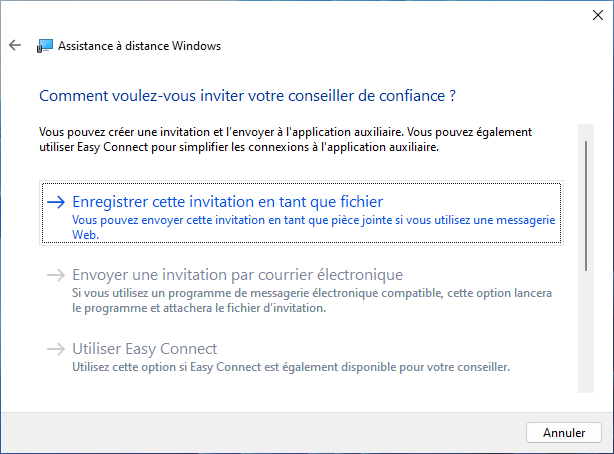Choose Enregistrer cette invitation en tant que fichier
Screen dimensions: 614x454
(301, 213)
